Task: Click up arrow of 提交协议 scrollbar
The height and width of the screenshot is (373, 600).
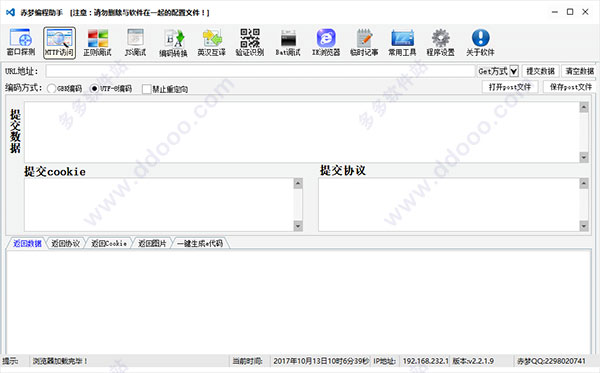Action: 584,184
